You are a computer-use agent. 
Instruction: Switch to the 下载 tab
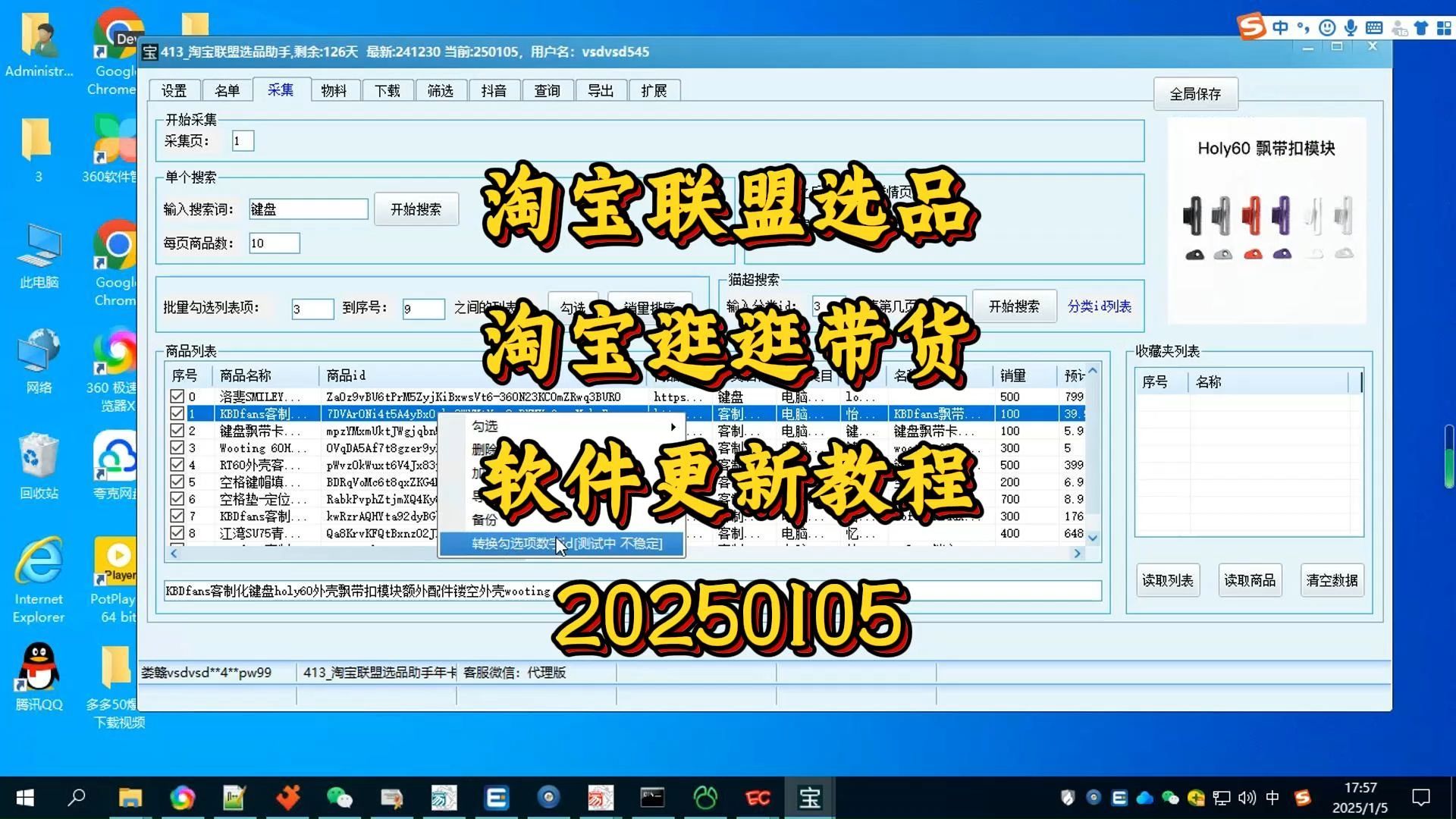coord(387,90)
